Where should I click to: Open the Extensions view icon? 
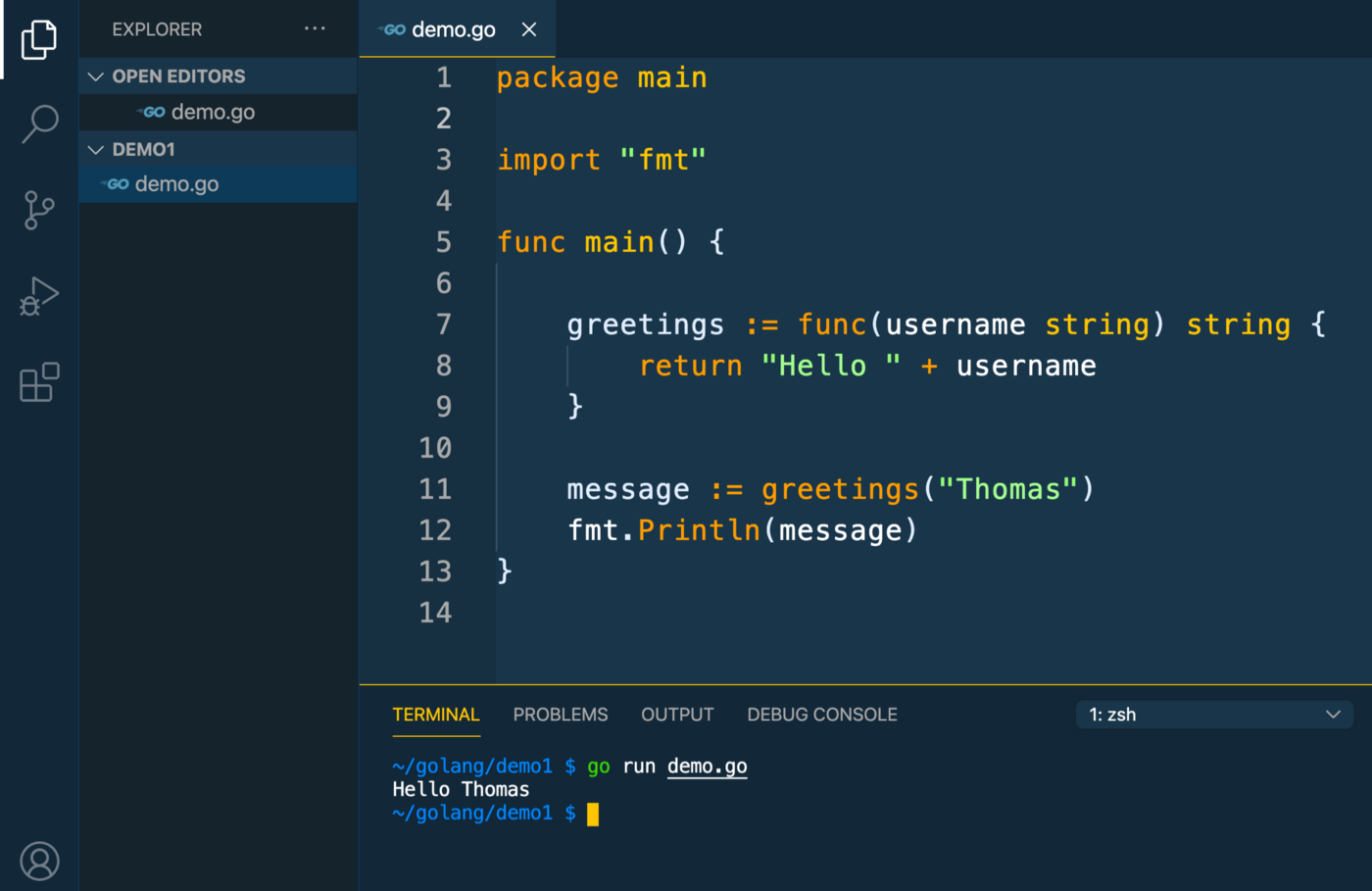point(39,382)
